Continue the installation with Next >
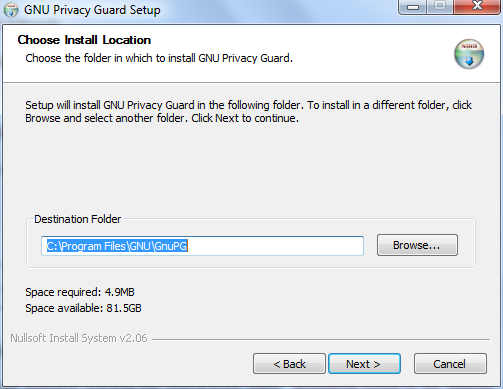Image resolution: width=503 pixels, height=389 pixels. pyautogui.click(x=364, y=364)
